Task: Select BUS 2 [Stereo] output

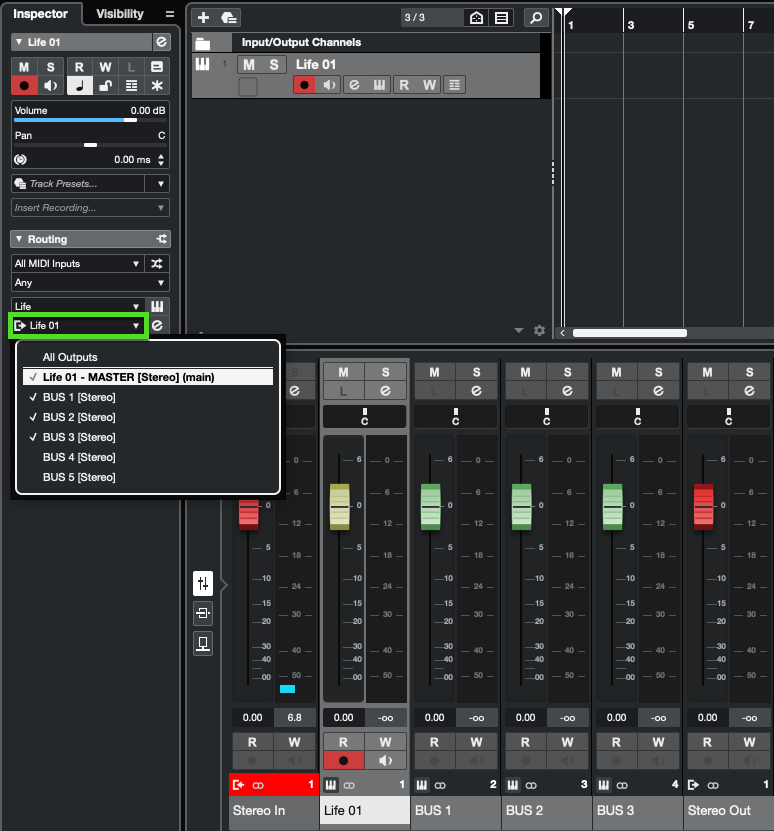Action: click(148, 417)
